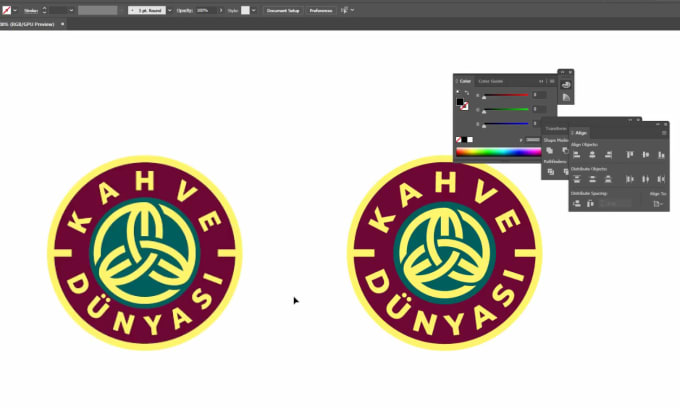Click the green channel slider

[x=506, y=109]
